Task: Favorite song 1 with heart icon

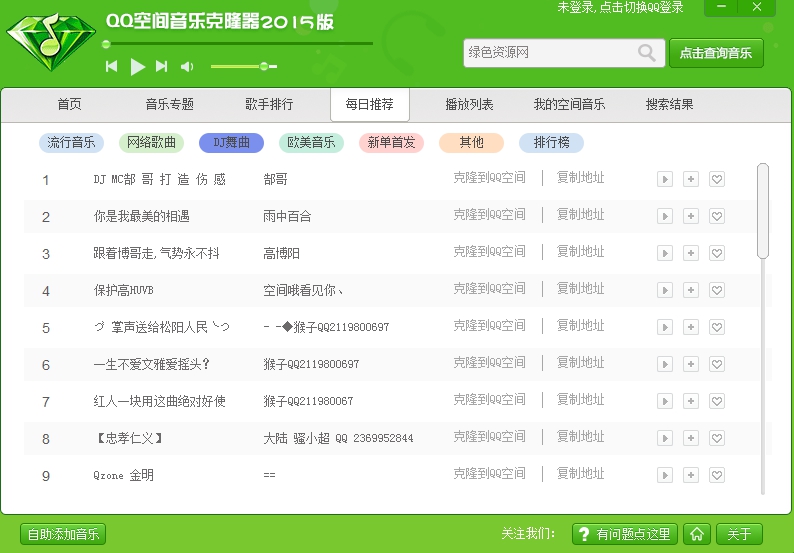Action: click(717, 179)
